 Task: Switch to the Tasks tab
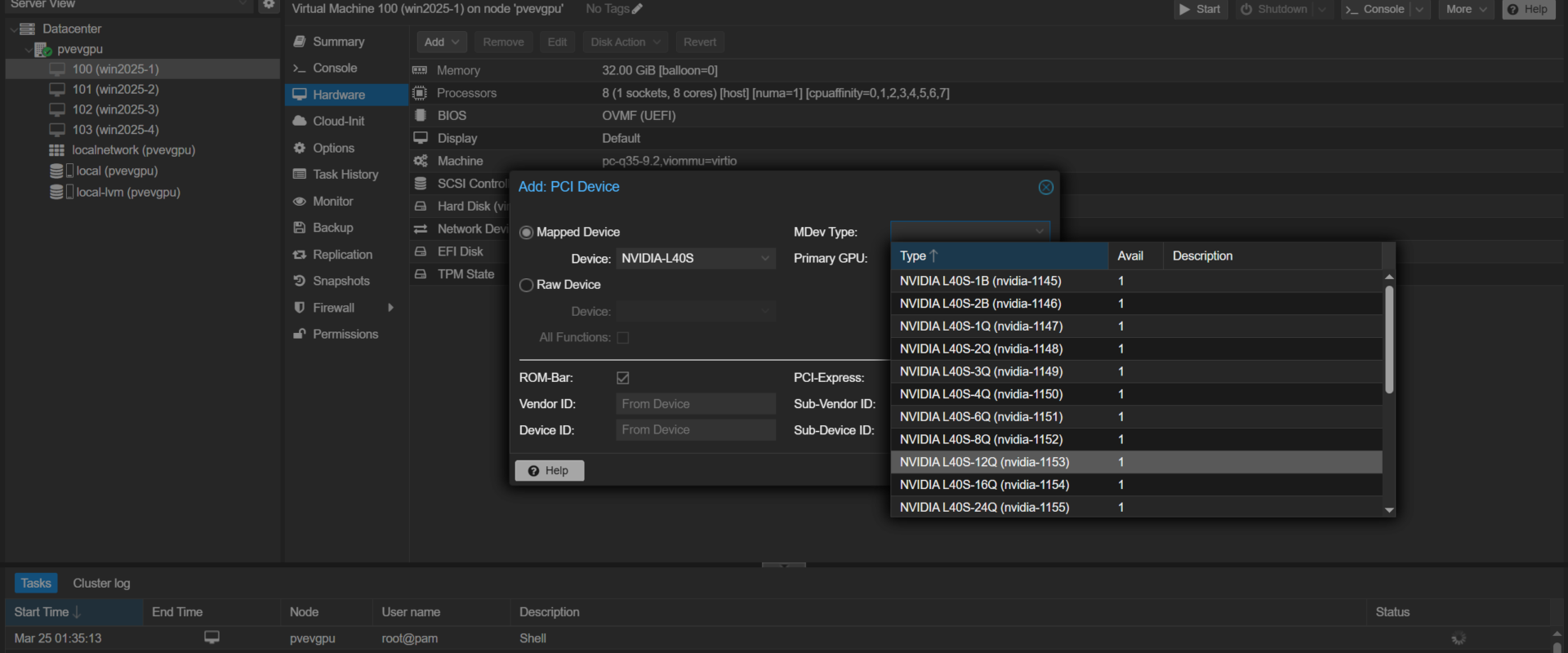(36, 583)
